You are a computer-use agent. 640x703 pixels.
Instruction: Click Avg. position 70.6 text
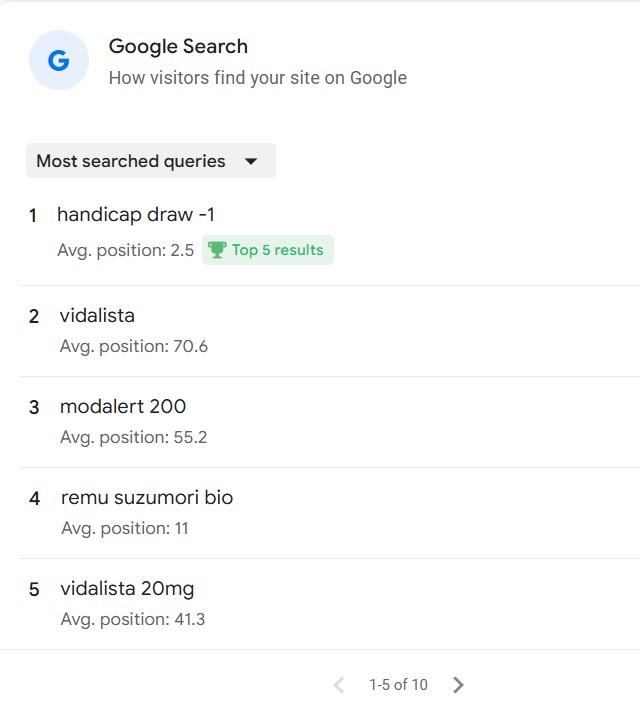click(x=134, y=347)
